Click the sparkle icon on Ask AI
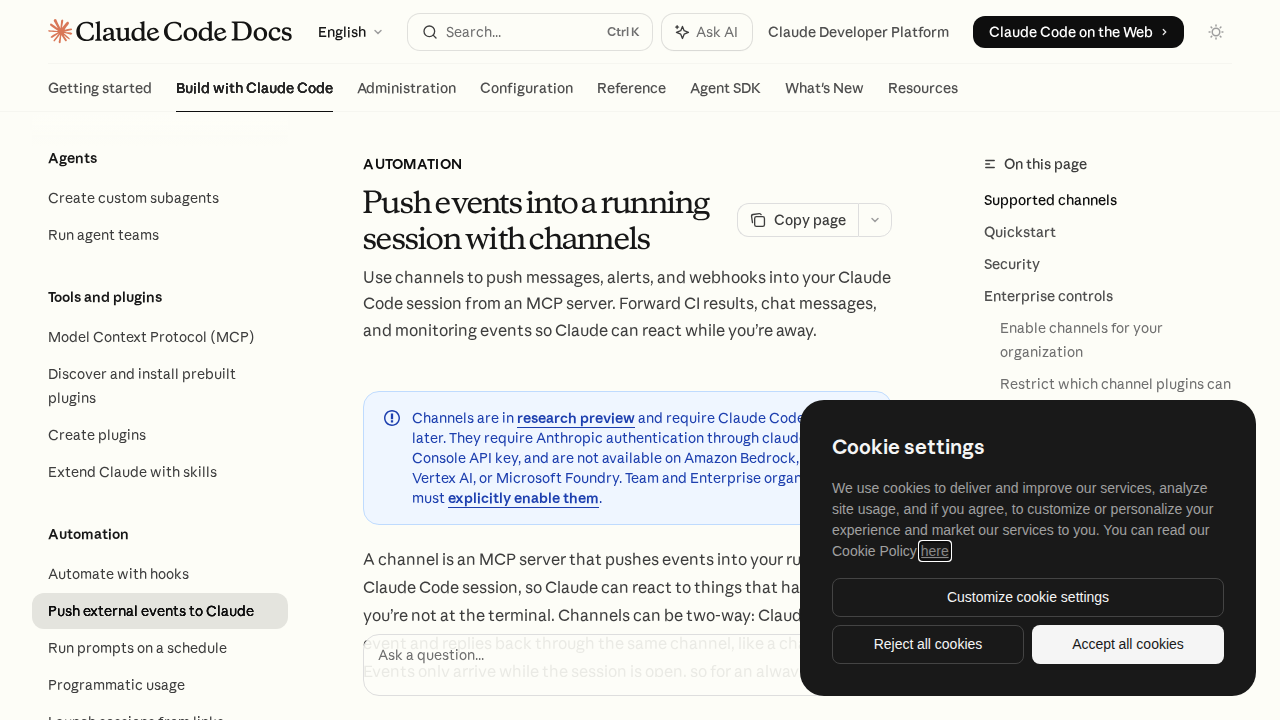The image size is (1280, 720). (682, 32)
